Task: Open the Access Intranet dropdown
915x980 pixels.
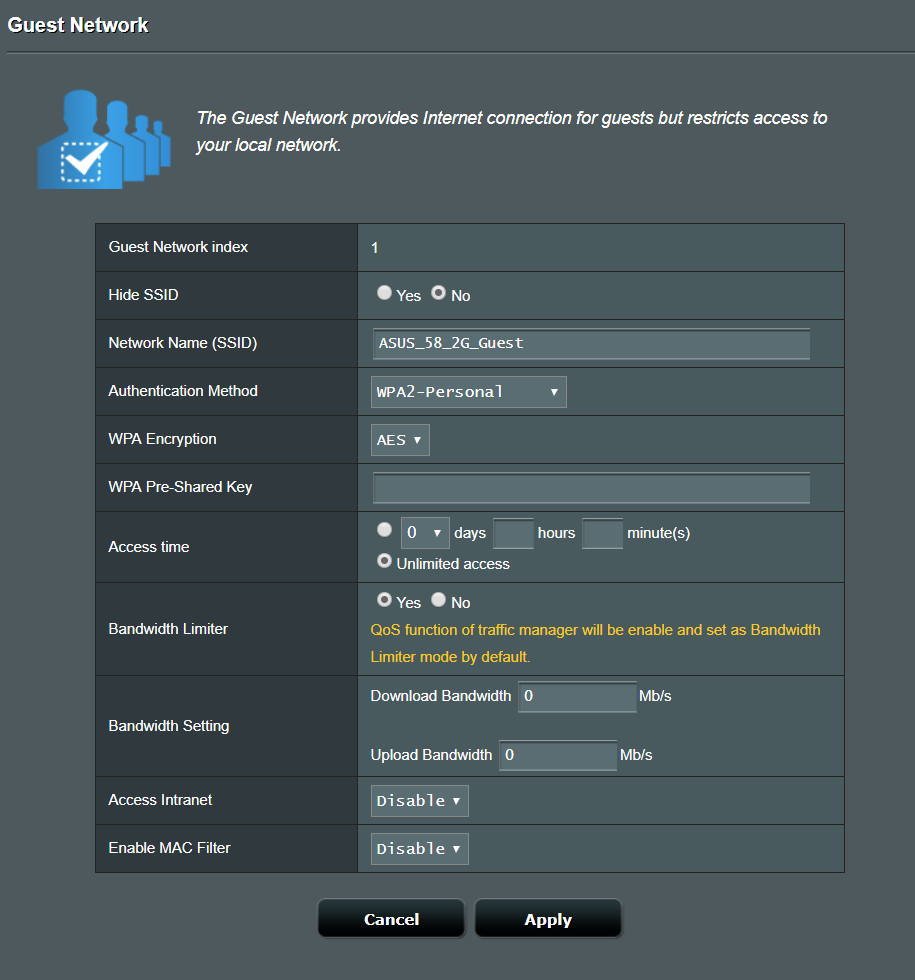Action: [x=419, y=801]
